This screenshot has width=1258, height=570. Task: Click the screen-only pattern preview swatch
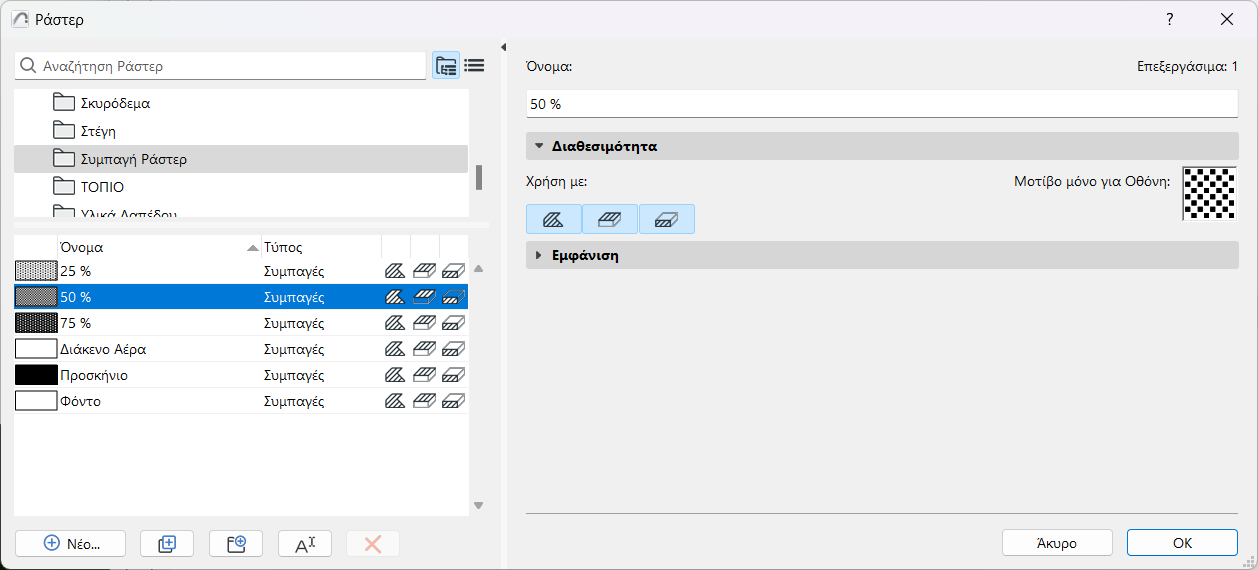pos(1209,193)
